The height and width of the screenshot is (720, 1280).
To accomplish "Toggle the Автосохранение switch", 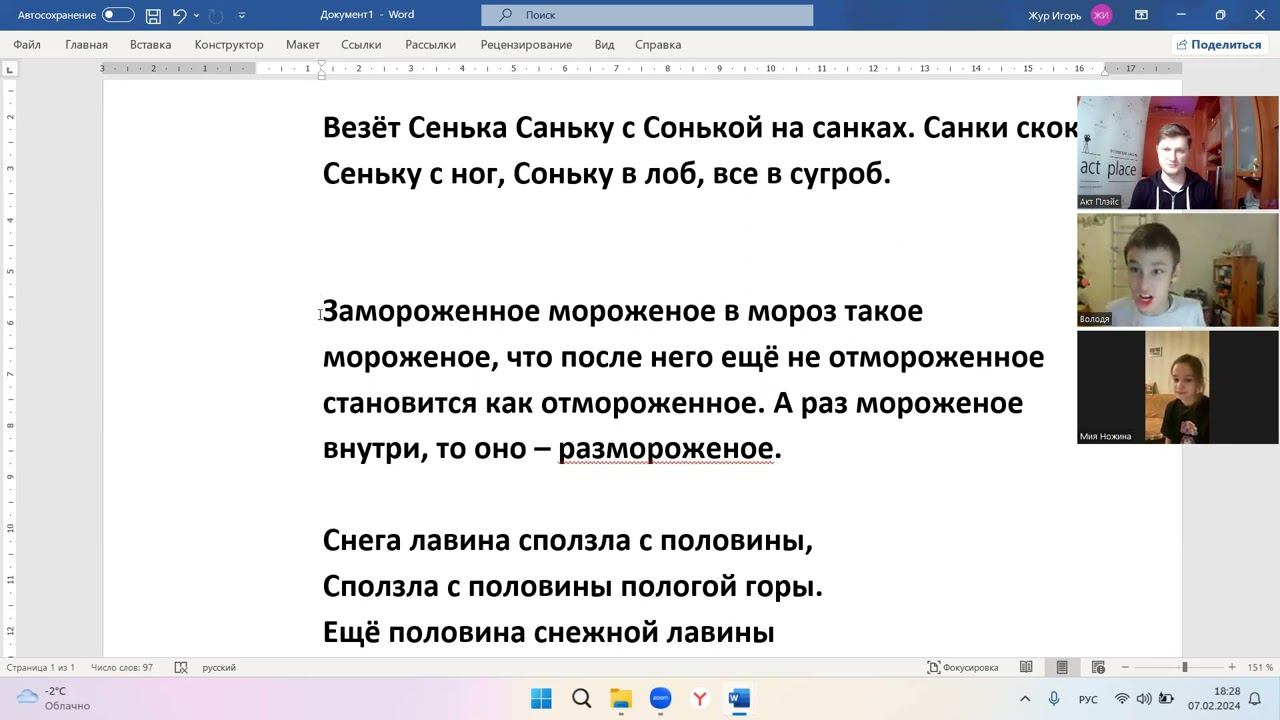I will tap(118, 15).
